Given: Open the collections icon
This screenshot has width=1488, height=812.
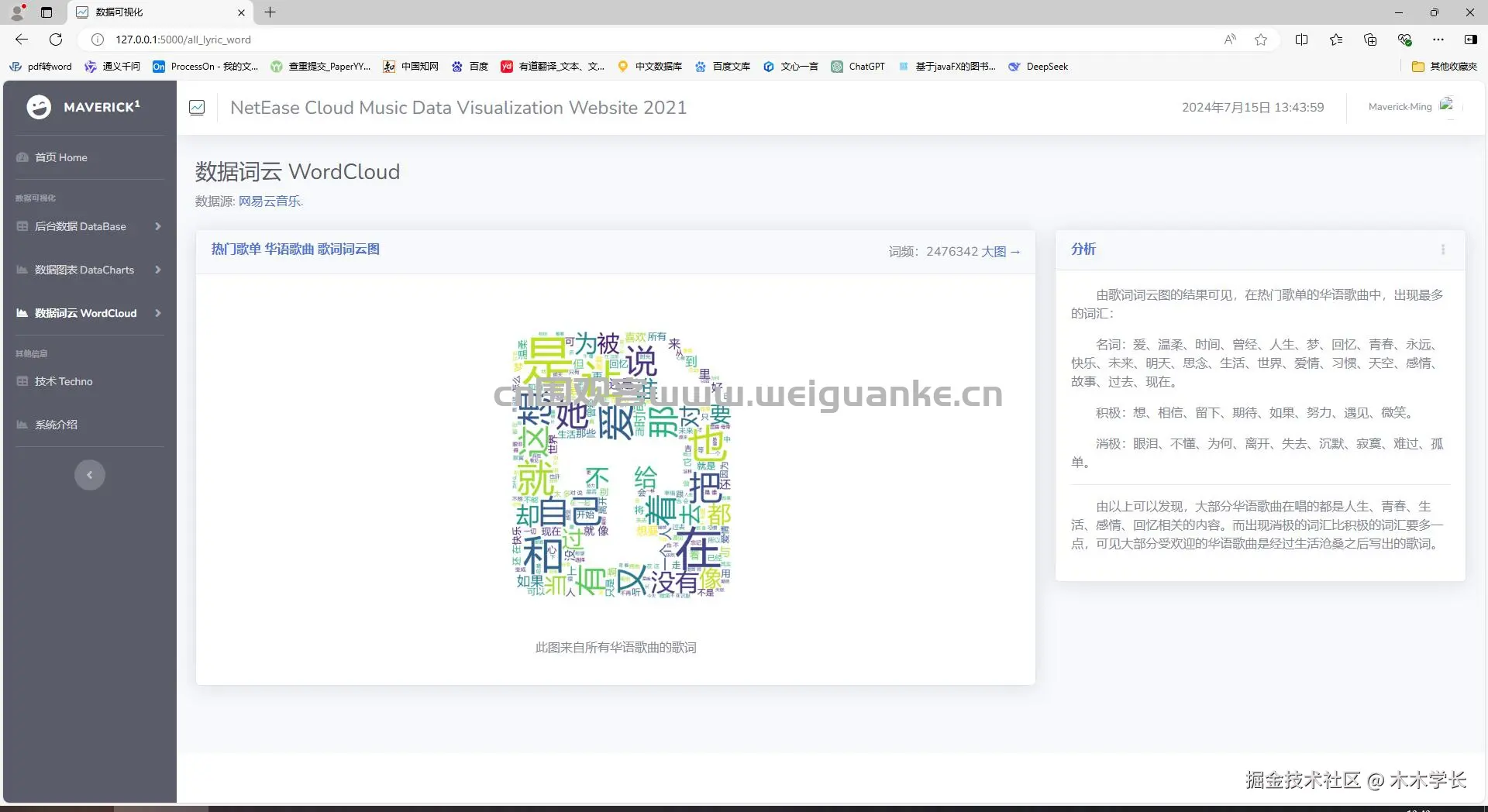Looking at the screenshot, I should coord(1370,40).
